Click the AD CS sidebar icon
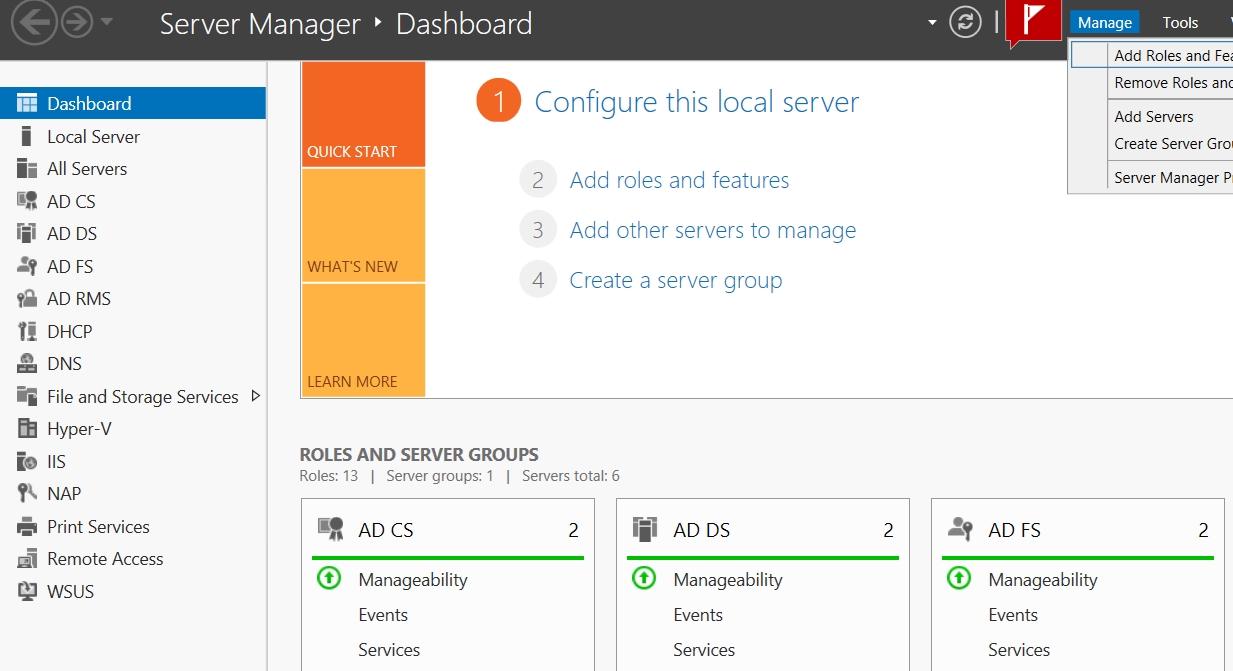Screen dimensions: 1233x671 (x=27, y=201)
